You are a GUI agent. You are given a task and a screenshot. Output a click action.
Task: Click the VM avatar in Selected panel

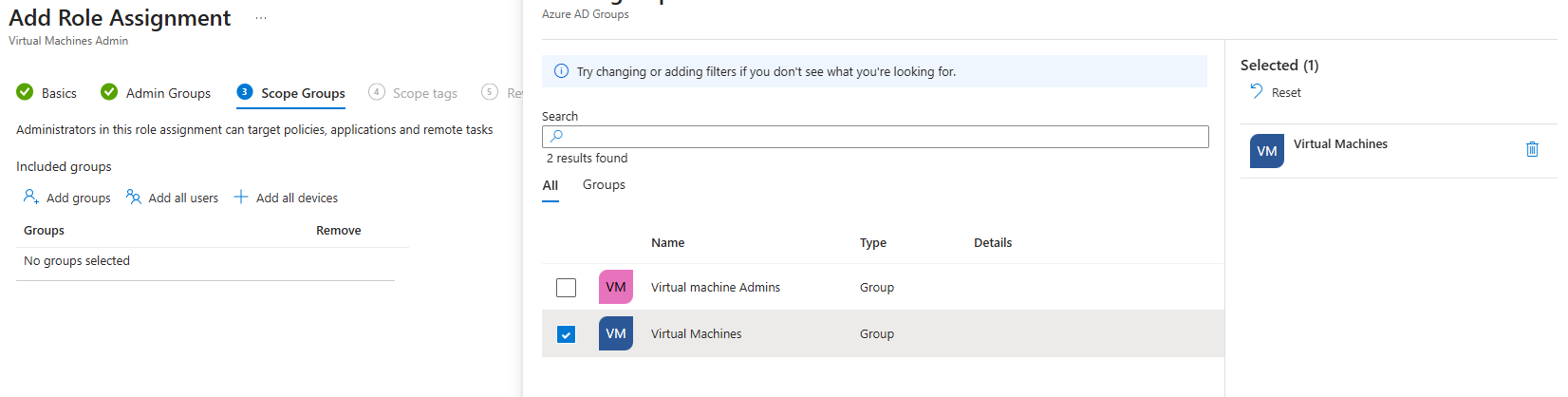click(x=1266, y=151)
